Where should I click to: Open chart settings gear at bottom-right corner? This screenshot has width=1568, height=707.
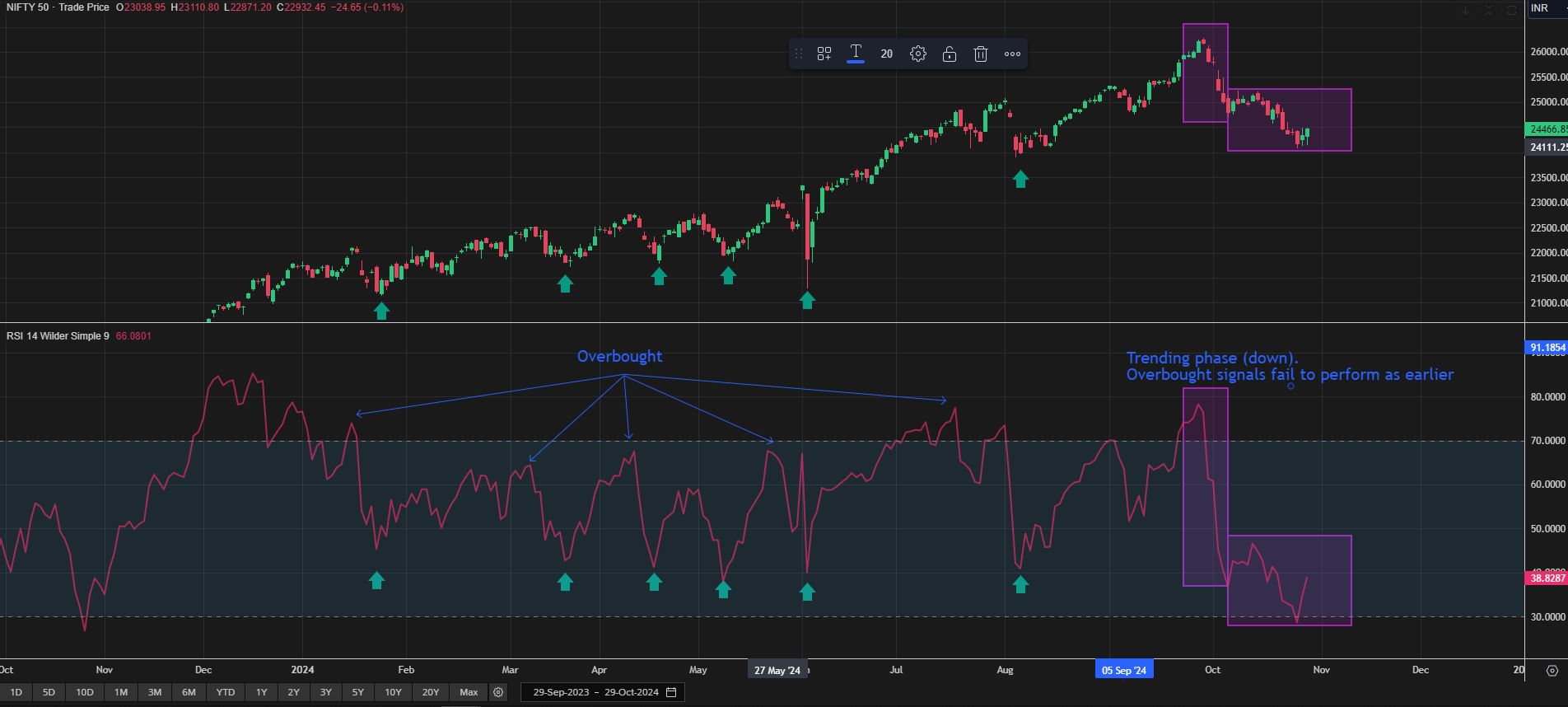1552,671
